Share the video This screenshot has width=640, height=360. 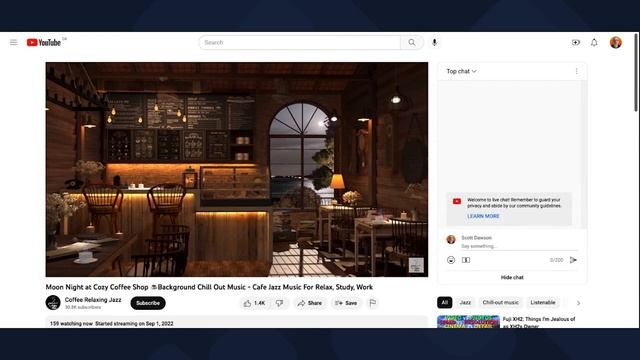click(310, 303)
